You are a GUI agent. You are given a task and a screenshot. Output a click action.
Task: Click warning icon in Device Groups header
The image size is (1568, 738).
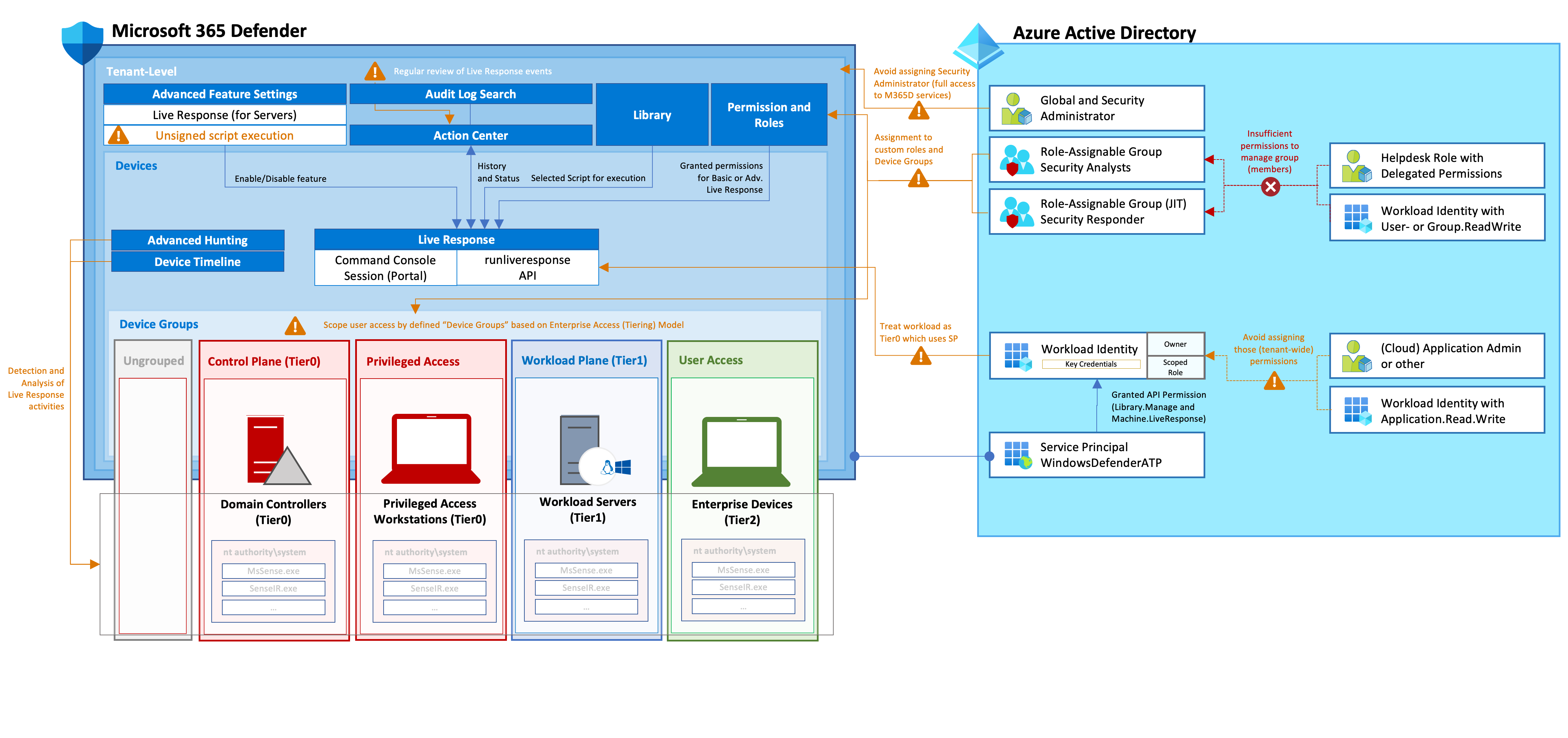click(x=295, y=326)
